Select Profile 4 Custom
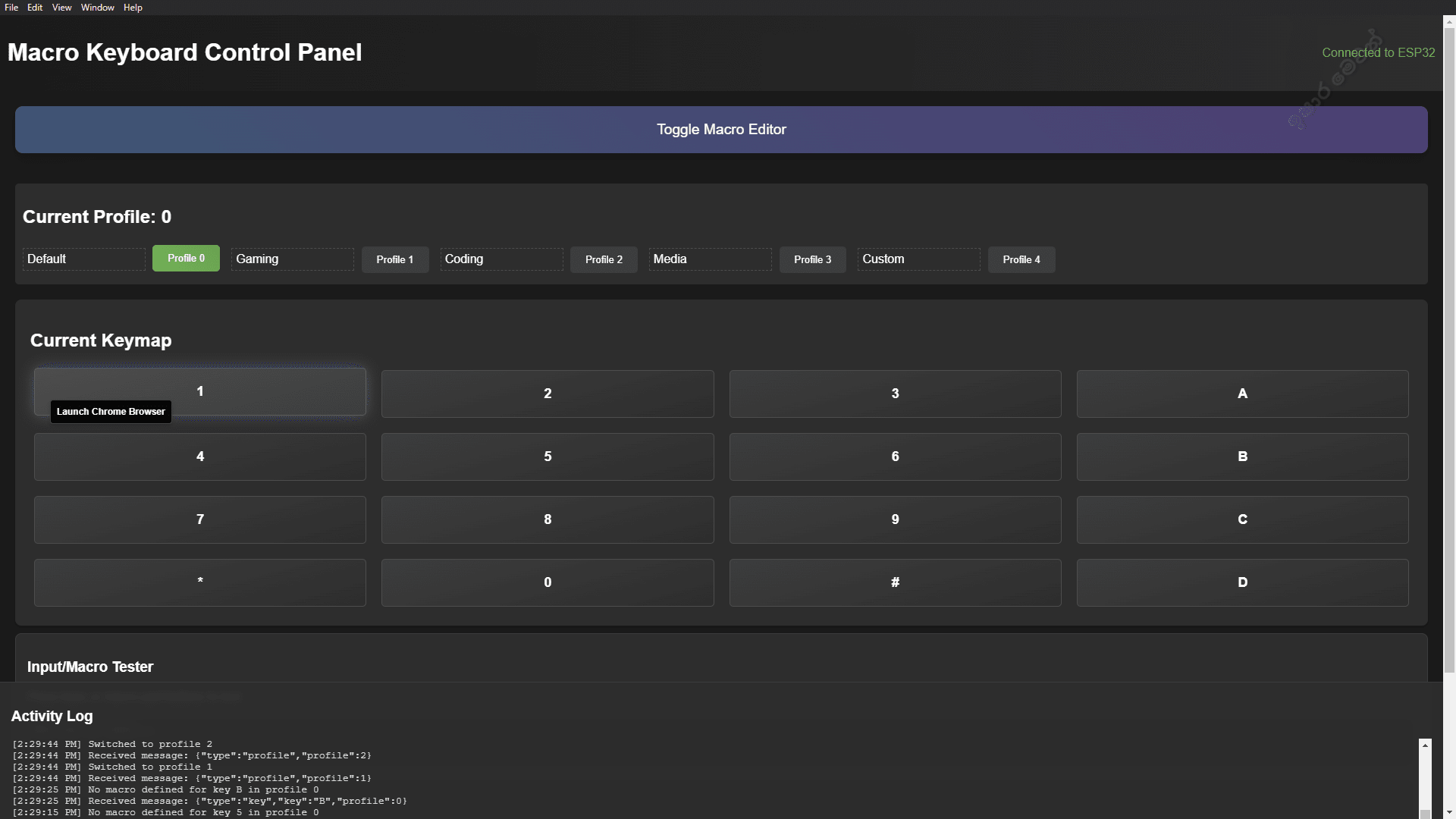 [1021, 259]
